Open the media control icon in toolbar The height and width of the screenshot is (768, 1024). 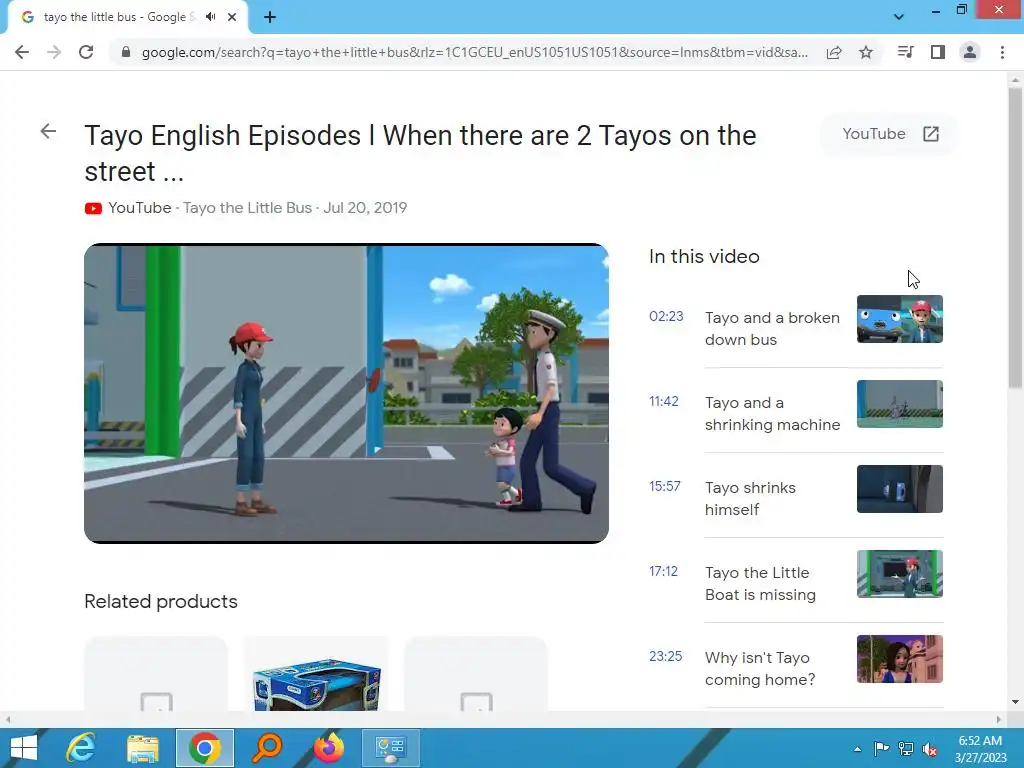(906, 52)
